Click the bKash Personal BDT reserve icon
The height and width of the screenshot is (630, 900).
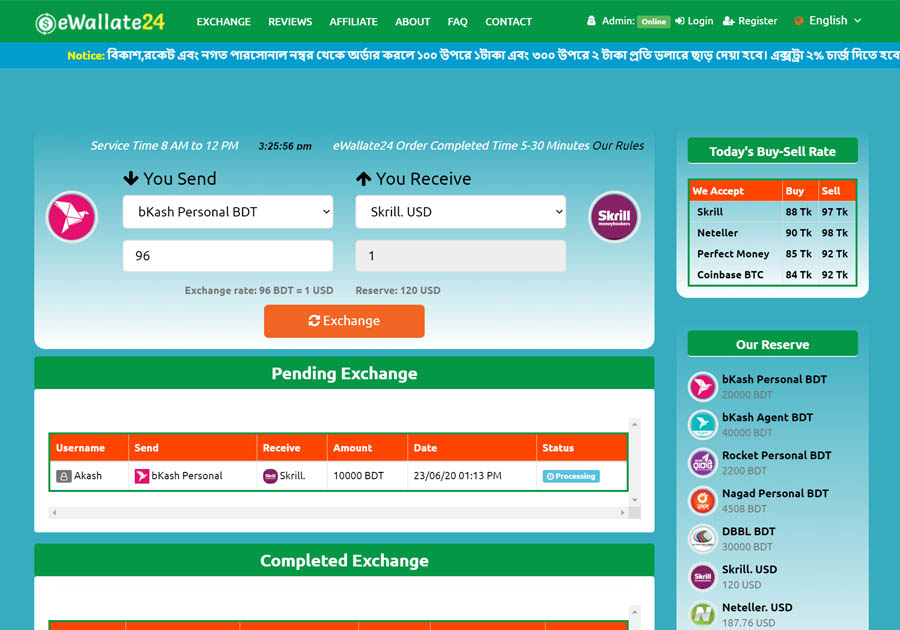[x=703, y=386]
